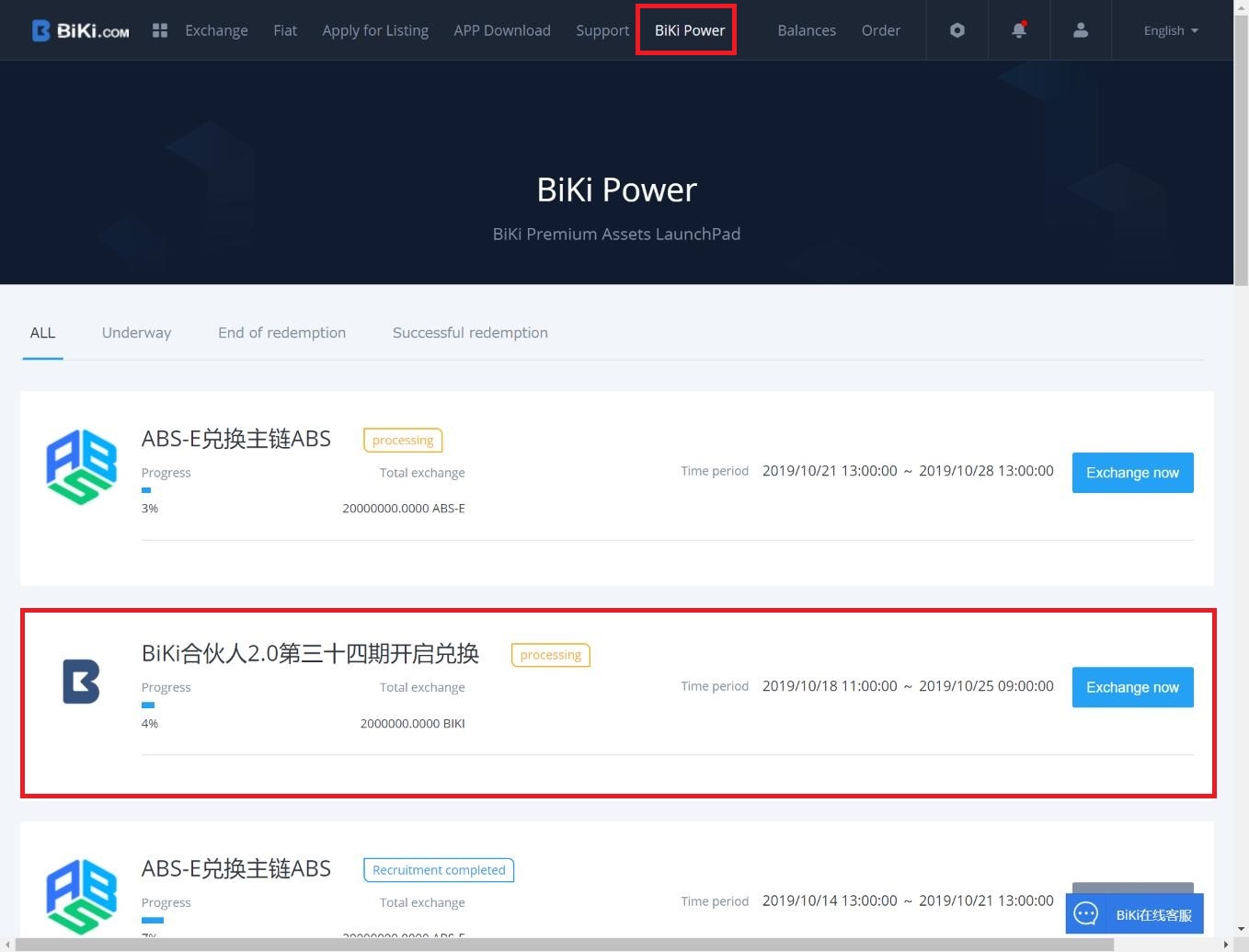Open the first ABS-E兑换主链ABS title
The image size is (1249, 952).
[x=236, y=439]
